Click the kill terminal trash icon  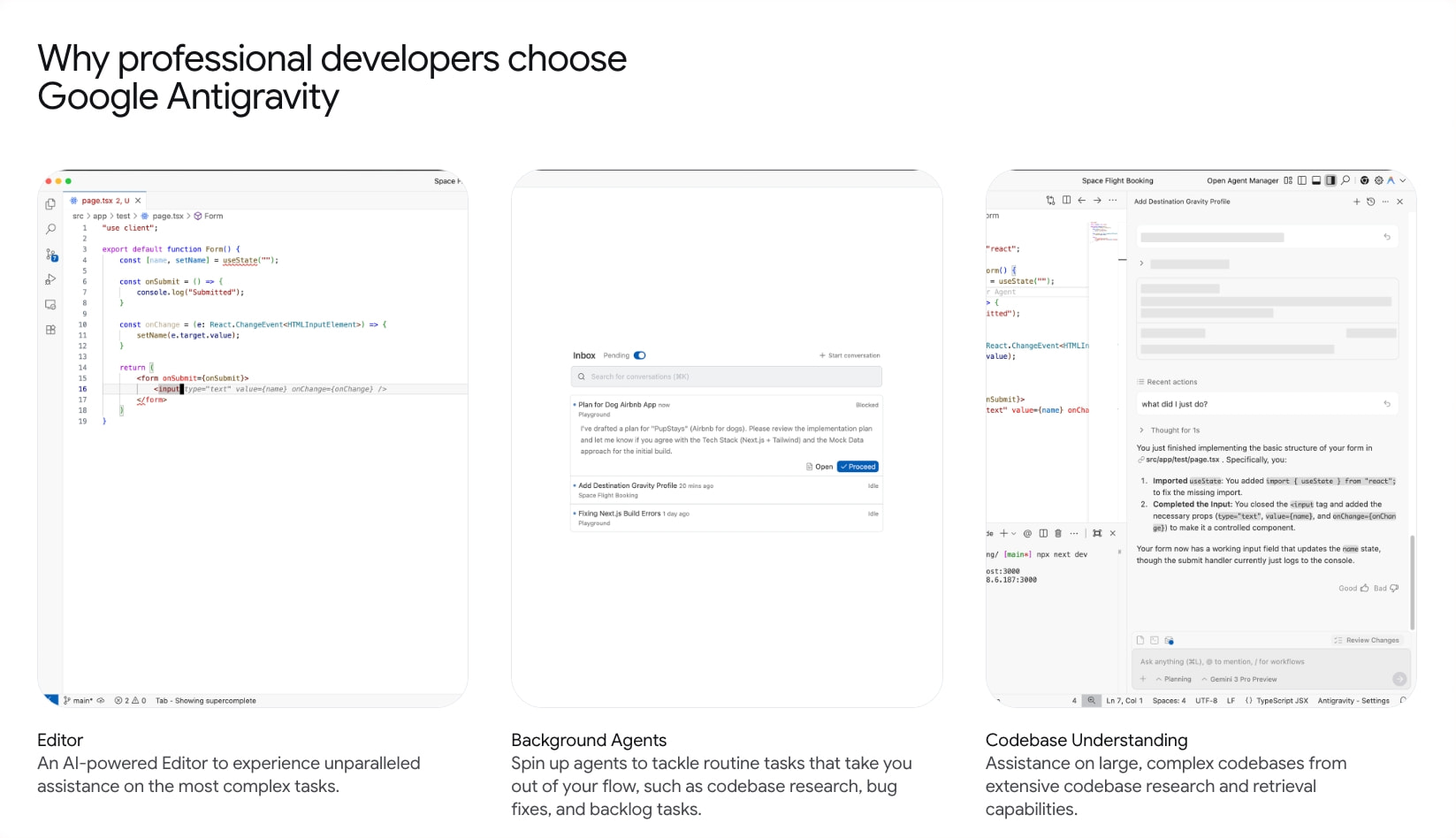[x=1058, y=533]
